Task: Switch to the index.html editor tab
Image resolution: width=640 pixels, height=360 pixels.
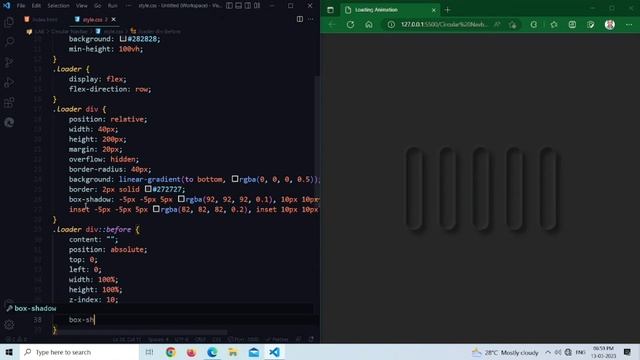Action: click(x=42, y=19)
